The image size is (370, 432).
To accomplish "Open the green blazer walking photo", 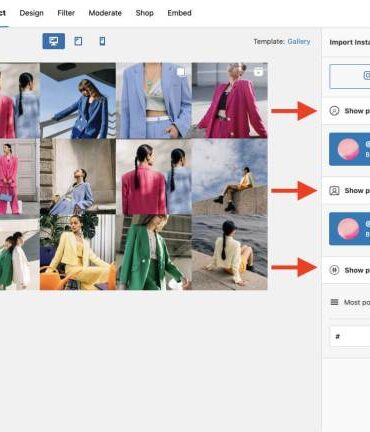I will pos(154,252).
